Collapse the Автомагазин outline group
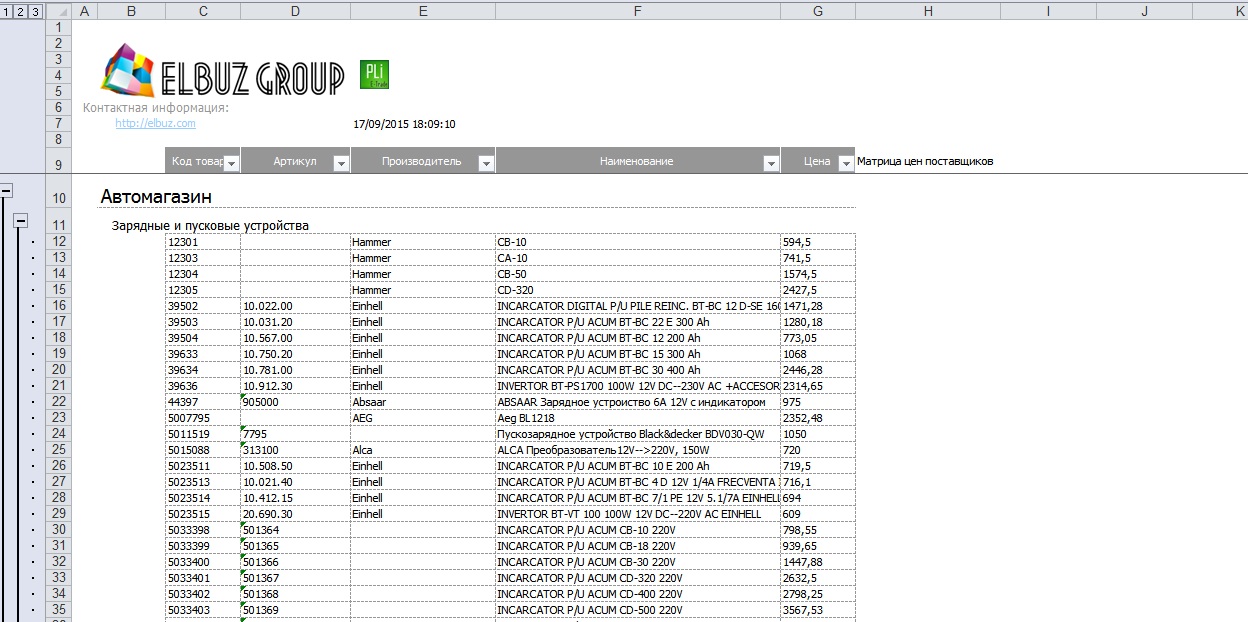The image size is (1248, 622). pos(6,189)
